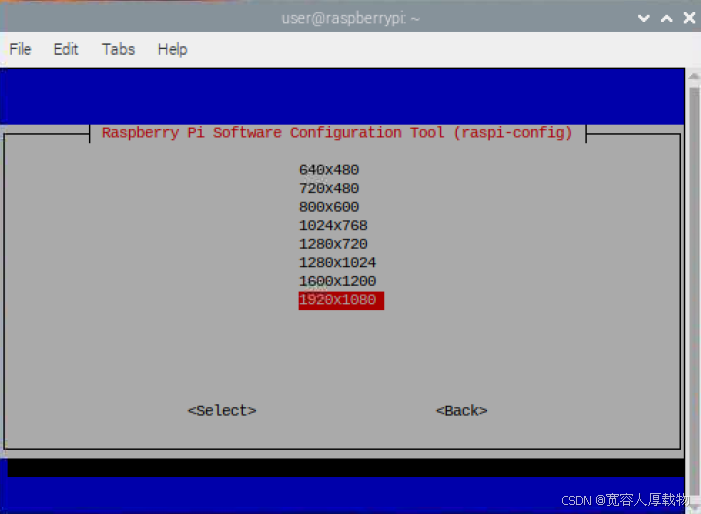The image size is (701, 514).
Task: Confirm with the <Select> button
Action: tap(222, 410)
